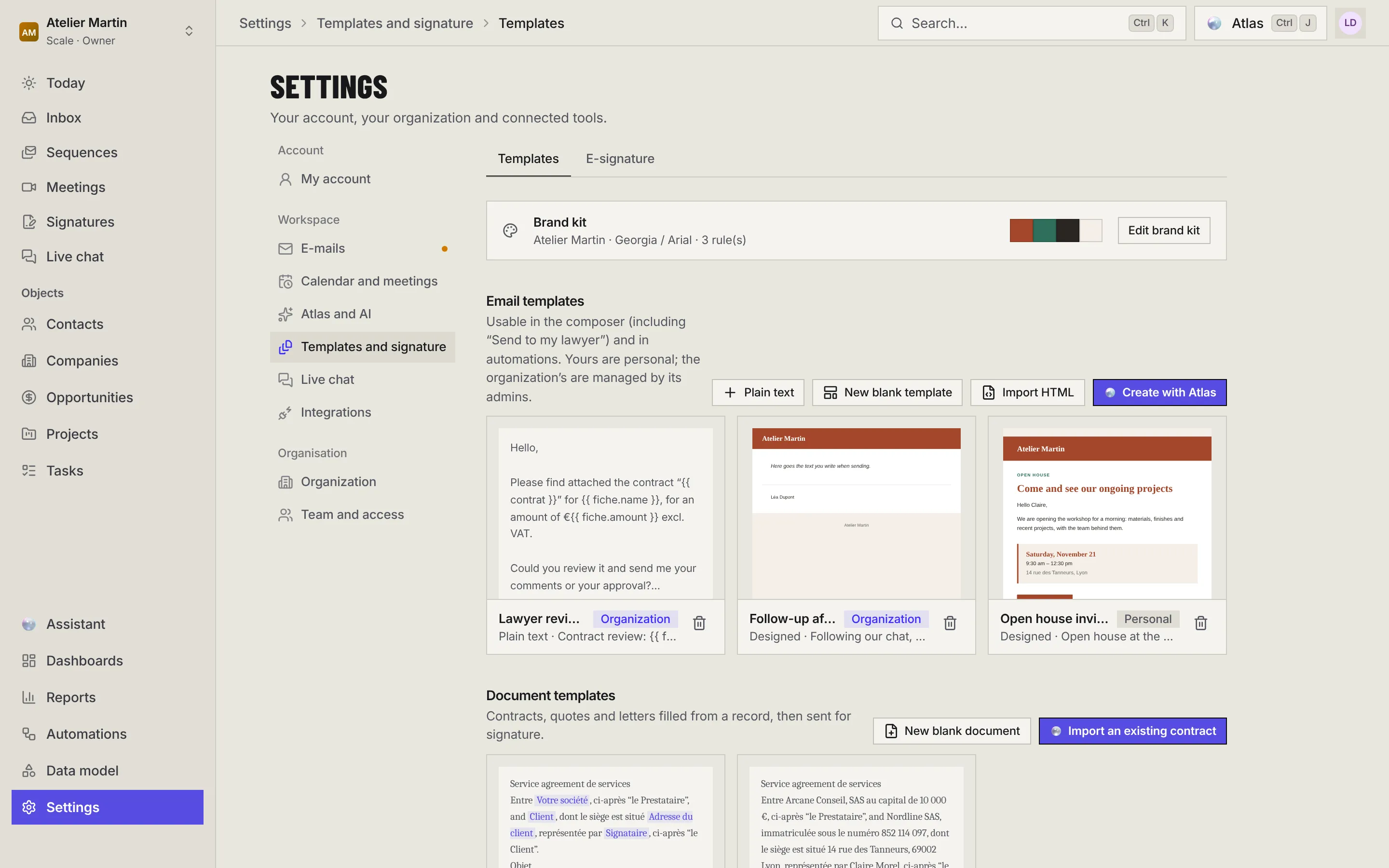1389x868 pixels.
Task: Open Inbox from the sidebar
Action: tap(108, 118)
